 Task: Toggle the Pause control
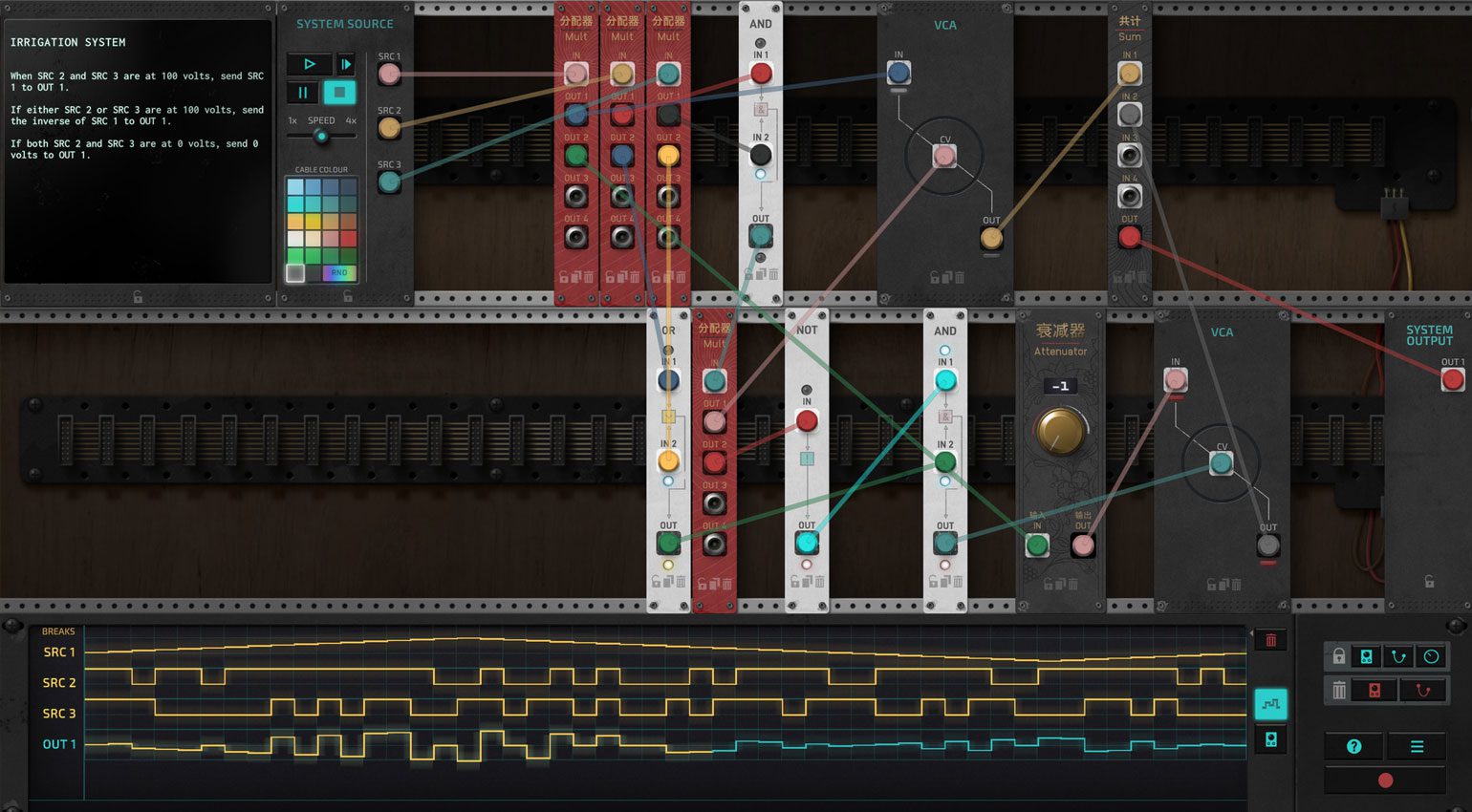click(x=301, y=92)
